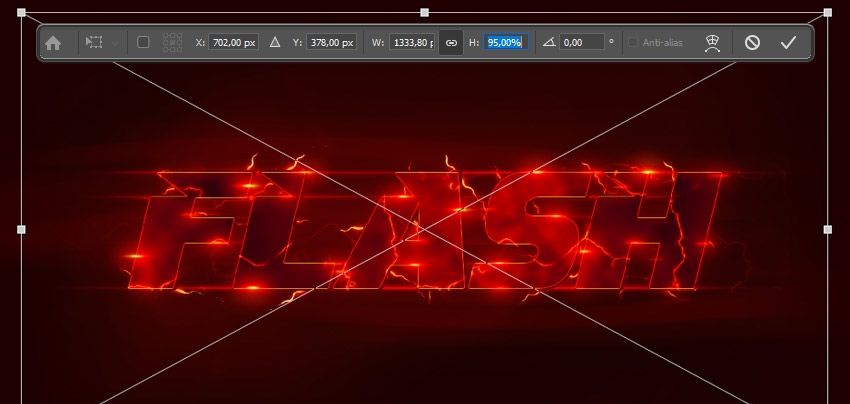Viewport: 850px width, 404px height.
Task: Click the "Y:" label in options bar
Action: (x=297, y=42)
